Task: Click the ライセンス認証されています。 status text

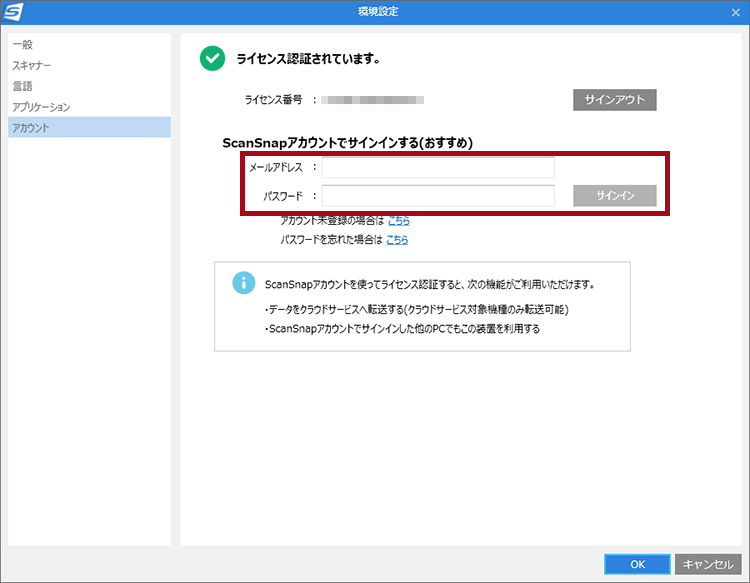Action: pos(309,59)
